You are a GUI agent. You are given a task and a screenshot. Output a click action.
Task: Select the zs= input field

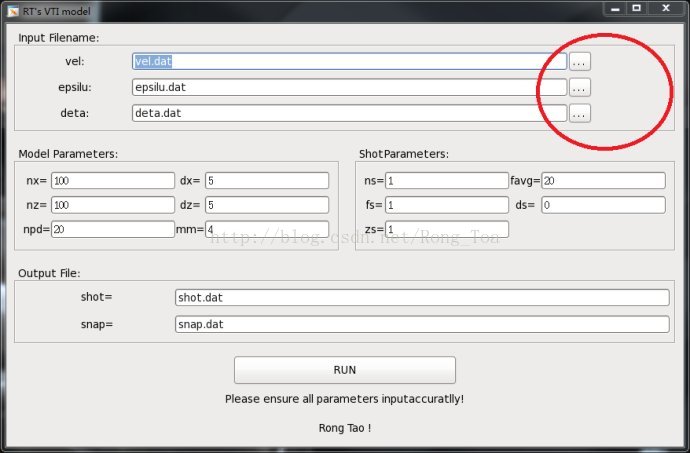[447, 229]
